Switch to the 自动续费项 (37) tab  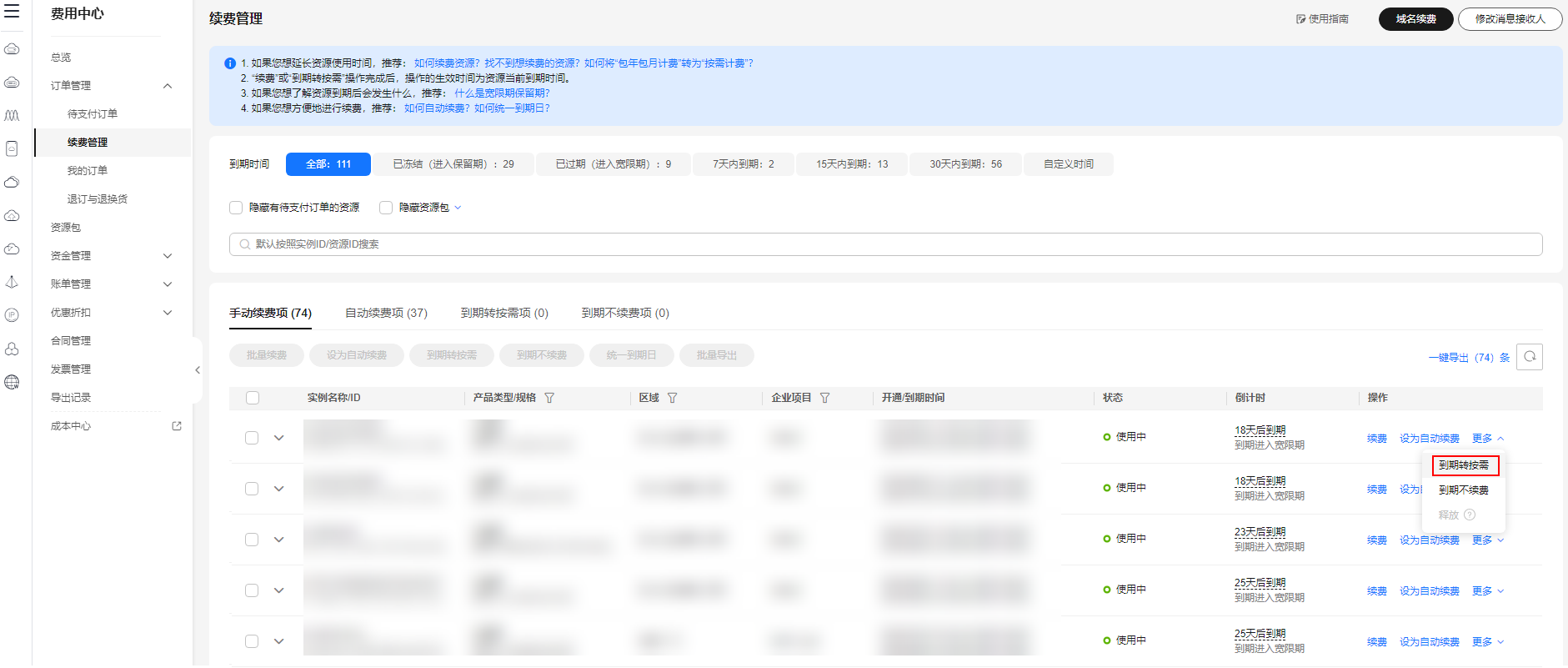tap(386, 314)
